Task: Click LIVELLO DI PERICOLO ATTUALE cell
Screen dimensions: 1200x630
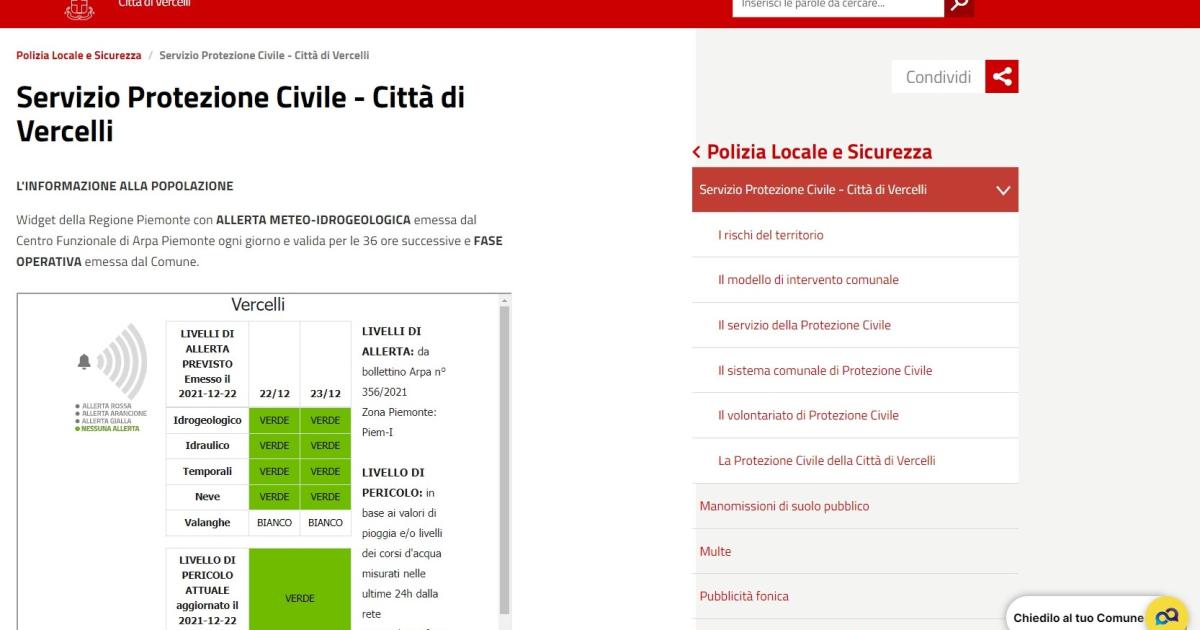Action: (207, 590)
